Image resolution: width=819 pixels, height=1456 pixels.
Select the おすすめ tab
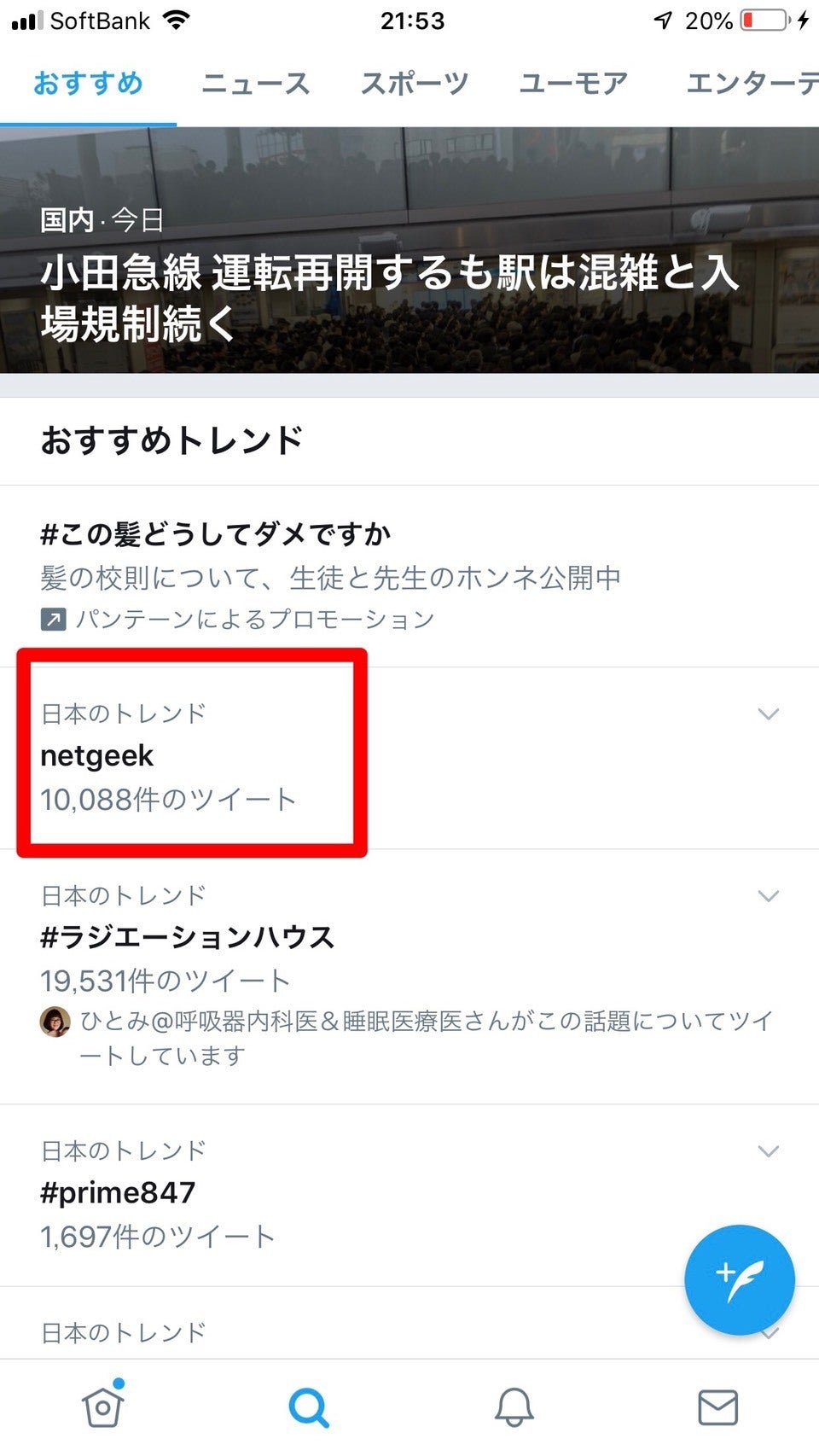(88, 84)
